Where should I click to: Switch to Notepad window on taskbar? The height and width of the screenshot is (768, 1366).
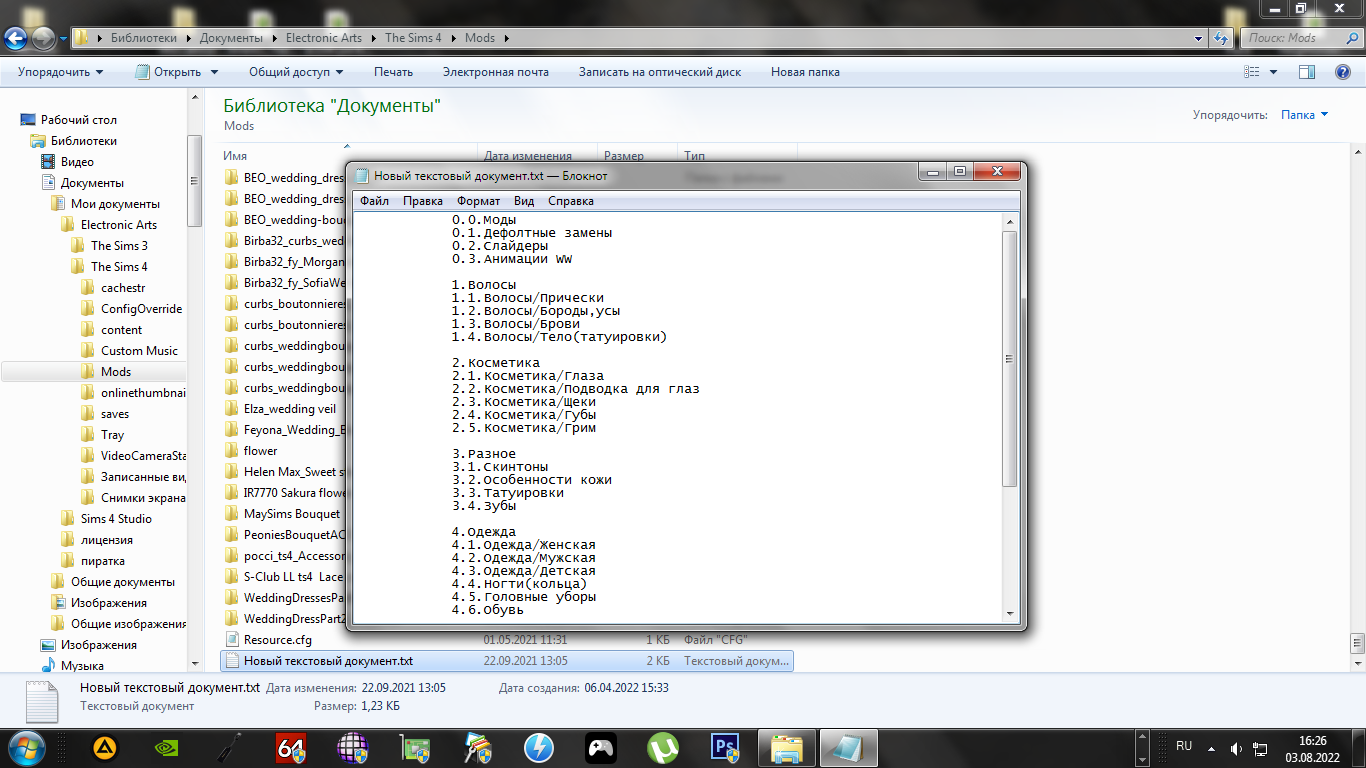[x=849, y=747]
